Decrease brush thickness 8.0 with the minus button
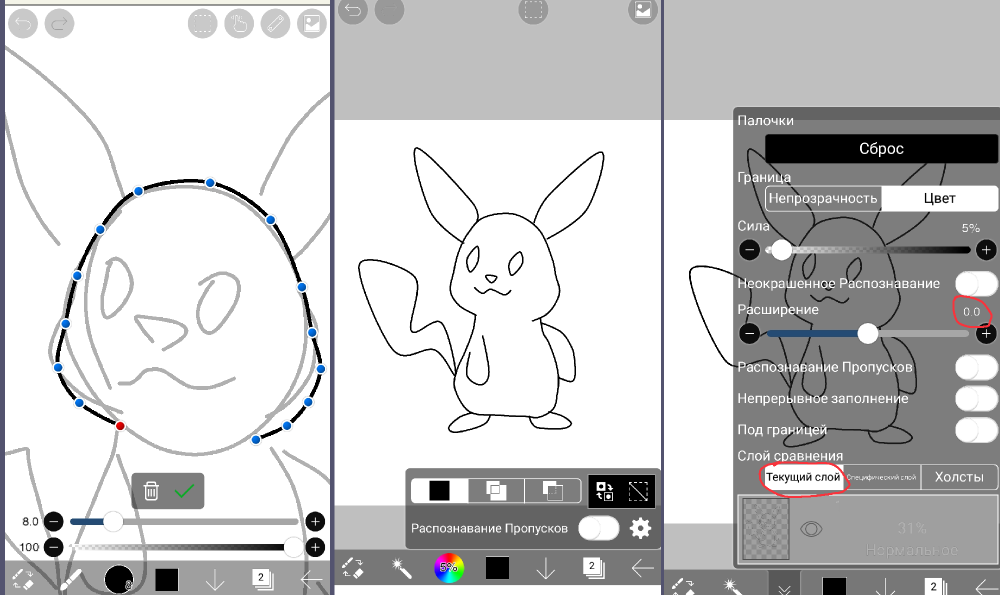1000x595 pixels. [54, 522]
